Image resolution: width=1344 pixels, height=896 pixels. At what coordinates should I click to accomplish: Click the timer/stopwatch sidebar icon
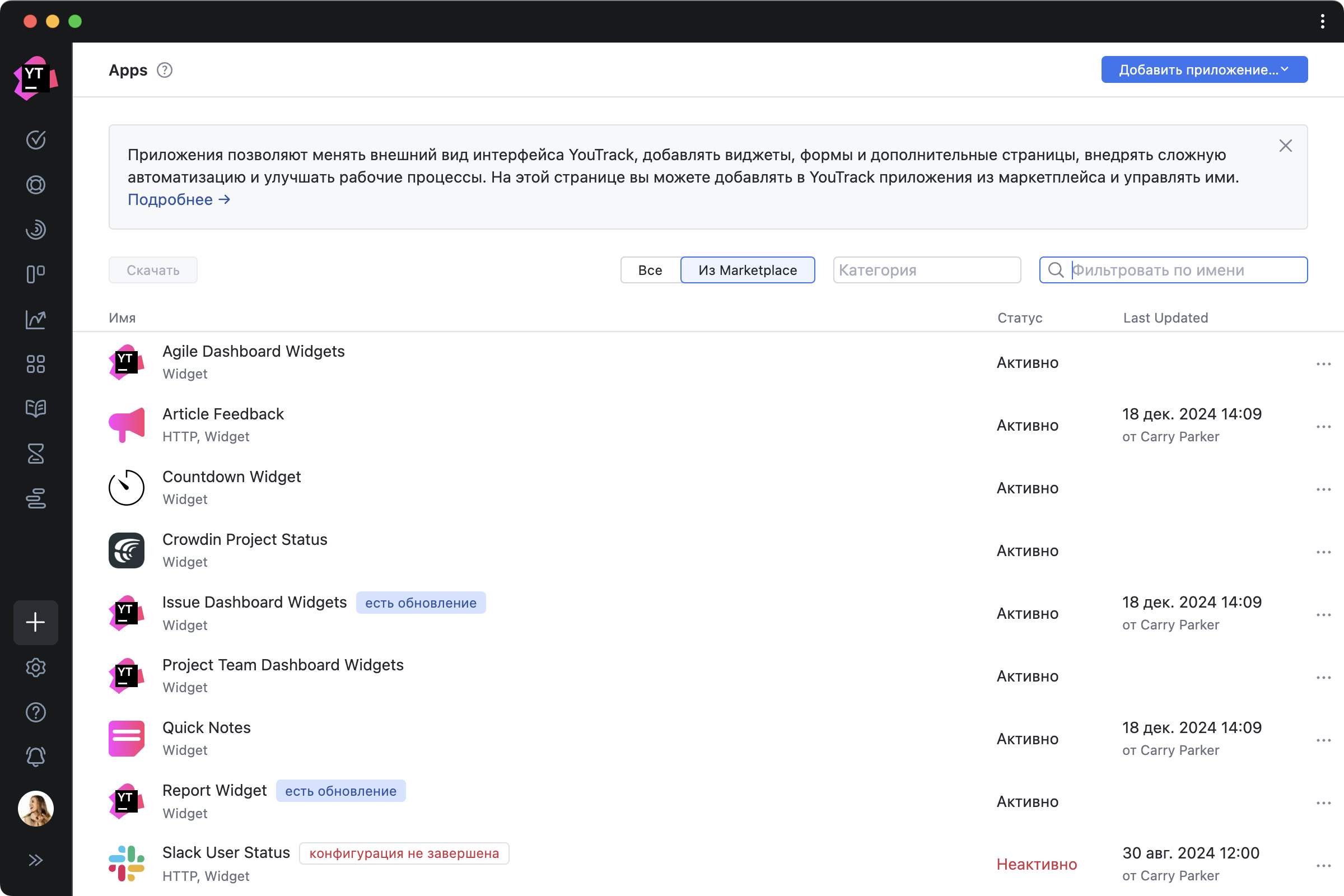pos(36,453)
